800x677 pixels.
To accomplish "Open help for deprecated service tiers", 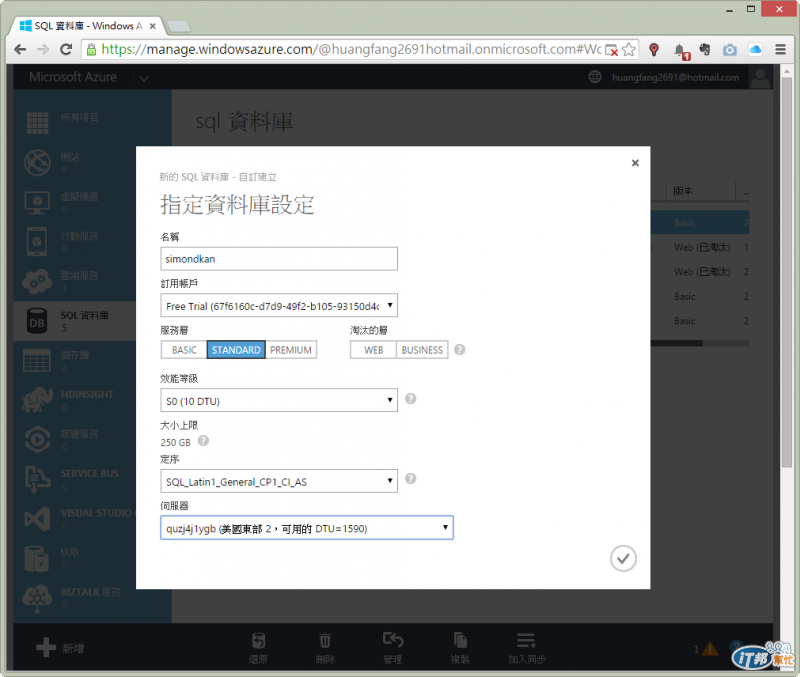I will pos(460,349).
